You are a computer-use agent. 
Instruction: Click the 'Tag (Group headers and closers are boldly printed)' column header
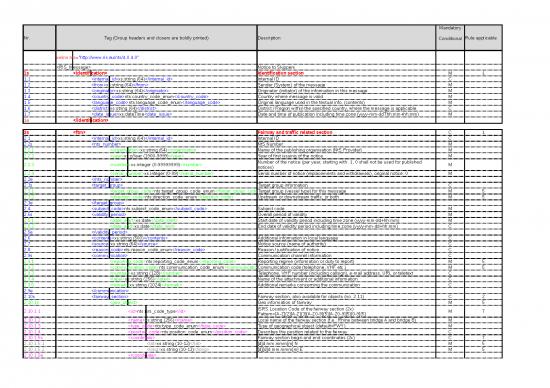(x=156, y=38)
